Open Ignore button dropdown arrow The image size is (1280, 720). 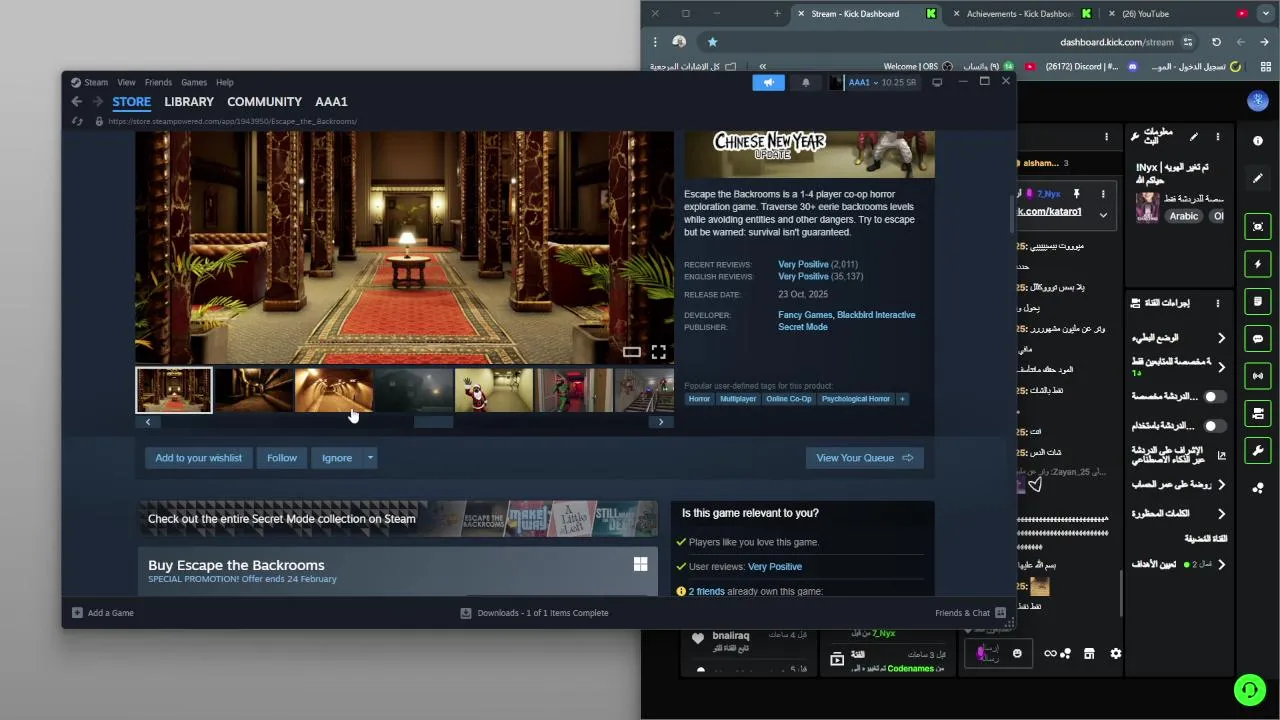pyautogui.click(x=370, y=458)
